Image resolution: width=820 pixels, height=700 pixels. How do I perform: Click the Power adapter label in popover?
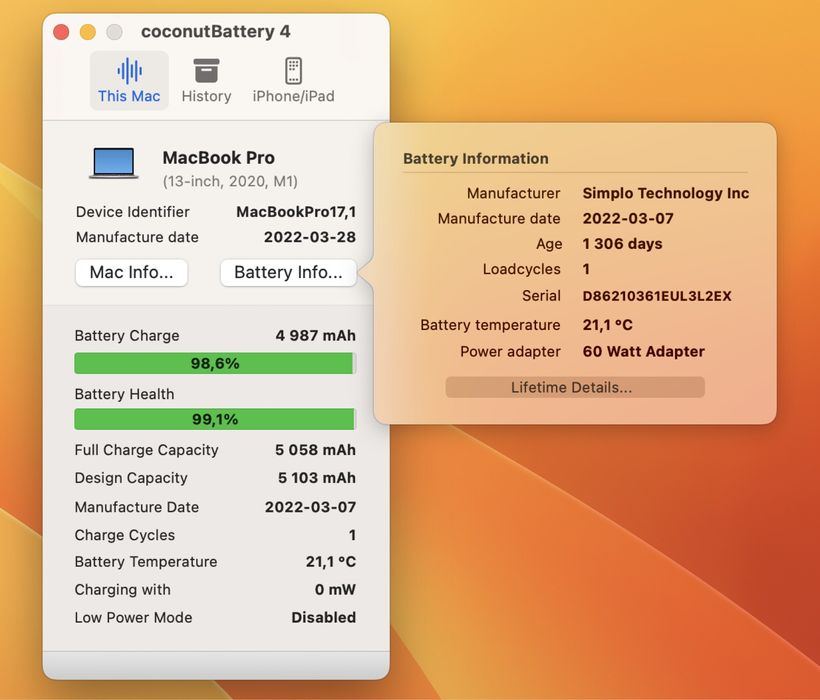pyautogui.click(x=510, y=351)
